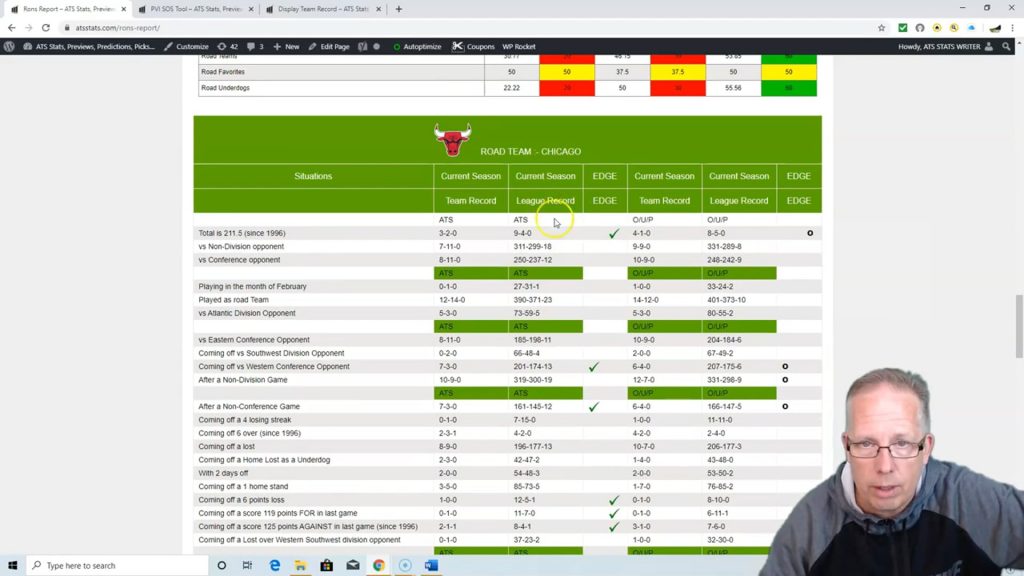Click the edge checkmark in 'Total is 211.5' row
The height and width of the screenshot is (576, 1024).
[613, 233]
